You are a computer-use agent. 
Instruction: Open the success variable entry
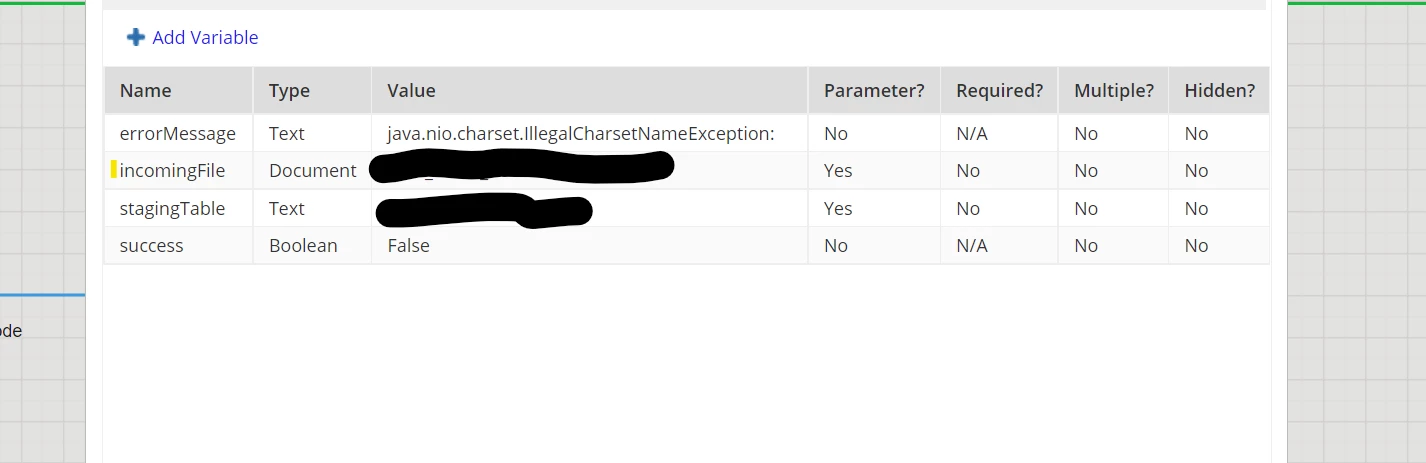click(152, 246)
